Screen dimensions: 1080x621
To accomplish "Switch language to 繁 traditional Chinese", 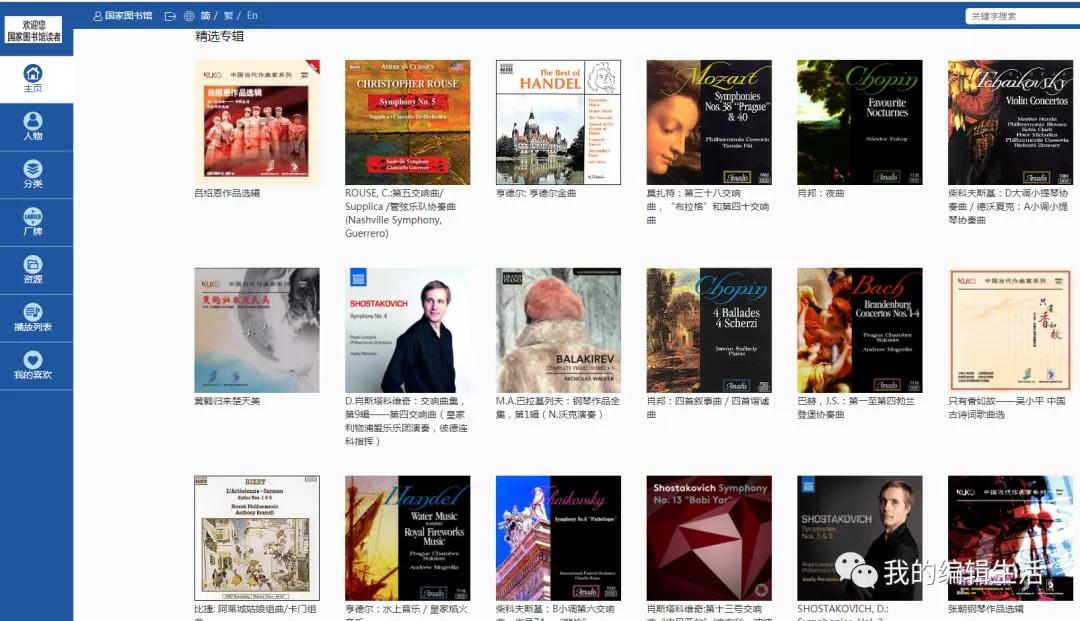I will tap(227, 16).
